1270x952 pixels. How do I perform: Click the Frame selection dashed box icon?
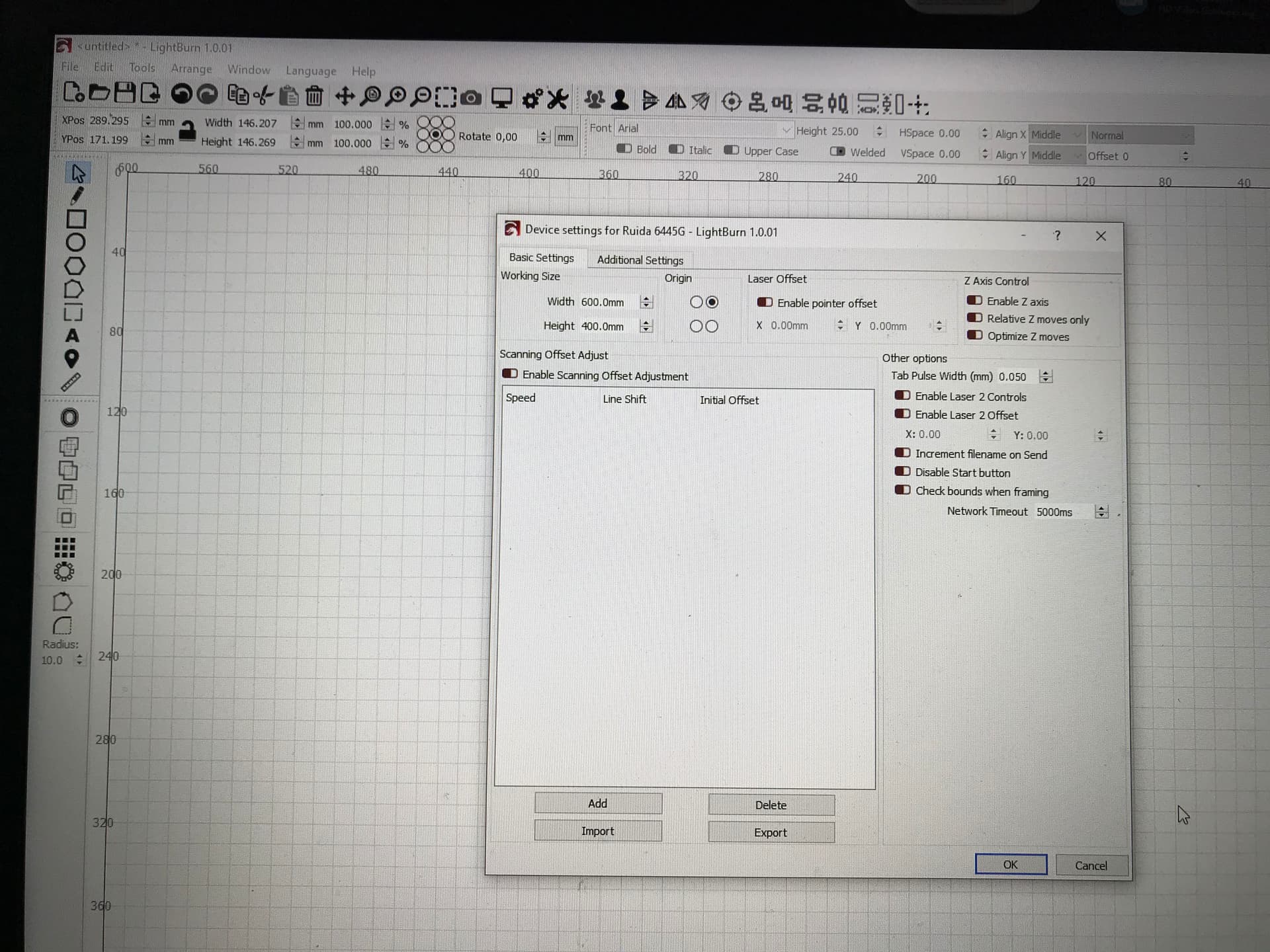click(445, 98)
